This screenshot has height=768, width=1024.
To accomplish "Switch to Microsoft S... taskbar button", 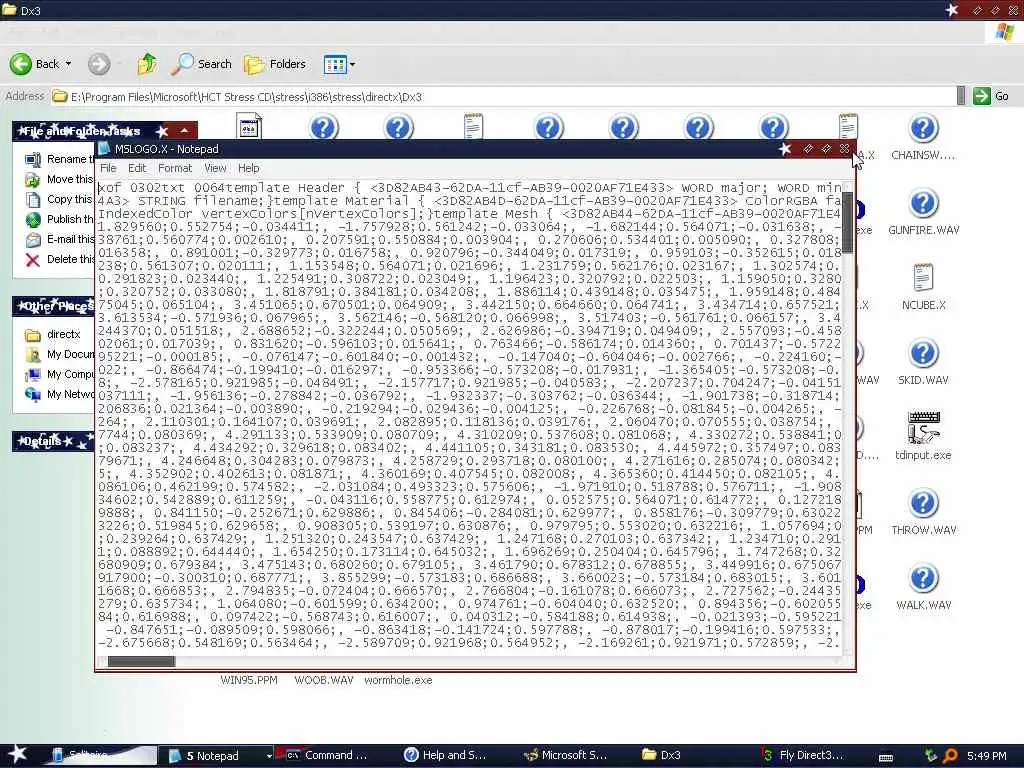I will tap(566, 756).
